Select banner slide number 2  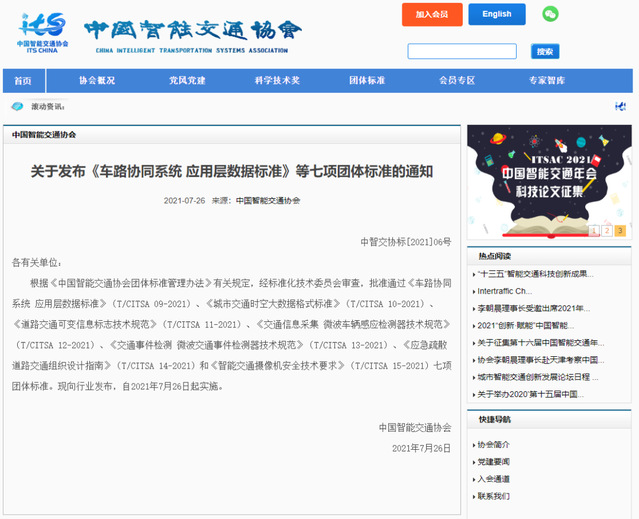pyautogui.click(x=607, y=231)
